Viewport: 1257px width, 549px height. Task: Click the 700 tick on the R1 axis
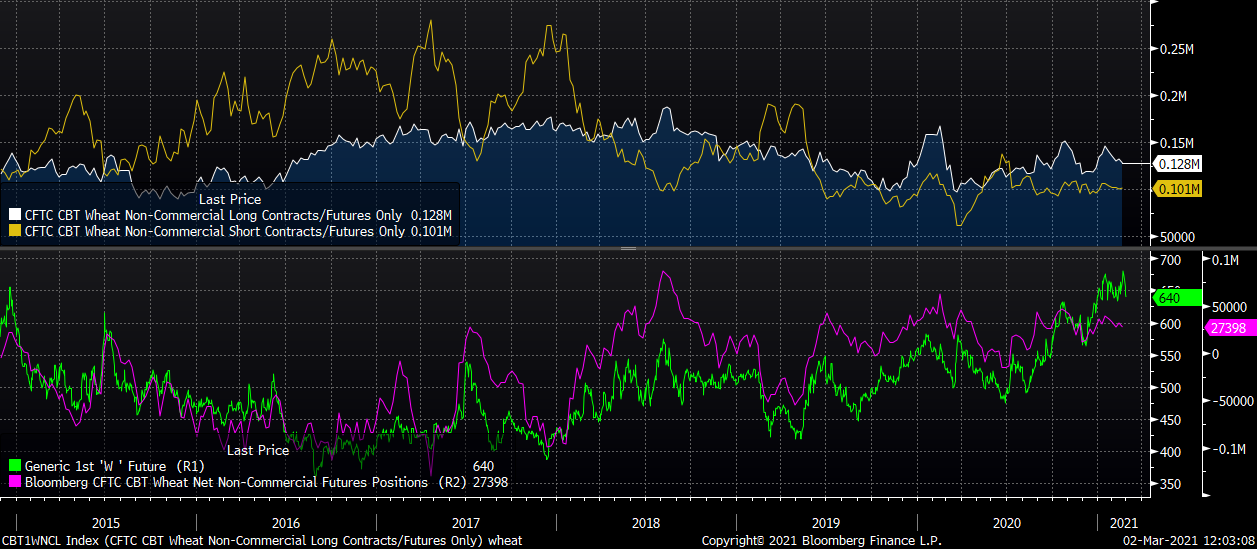coord(1169,260)
